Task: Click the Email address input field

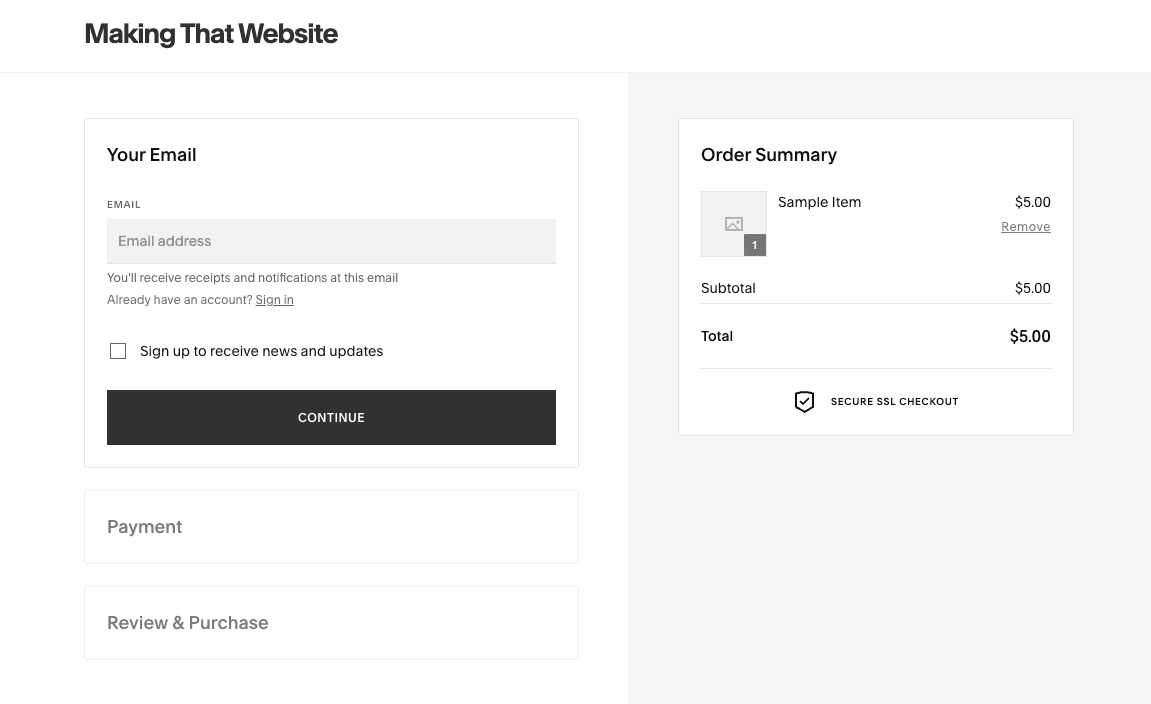Action: (331, 241)
